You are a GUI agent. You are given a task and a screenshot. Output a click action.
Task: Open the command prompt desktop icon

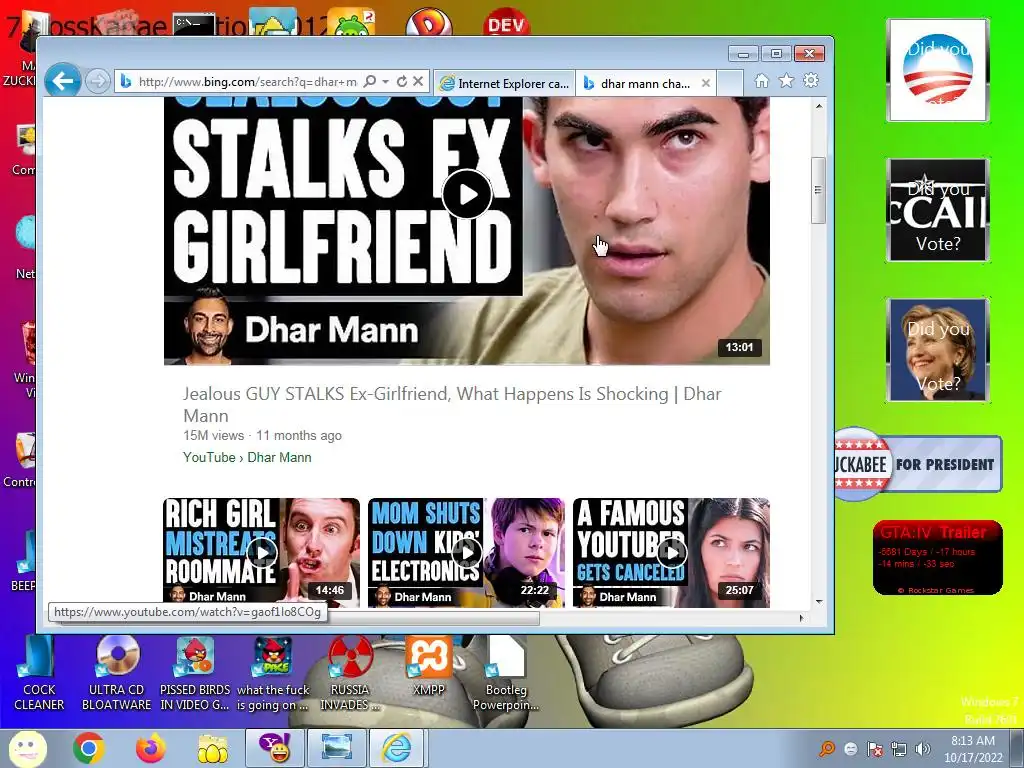coord(195,25)
